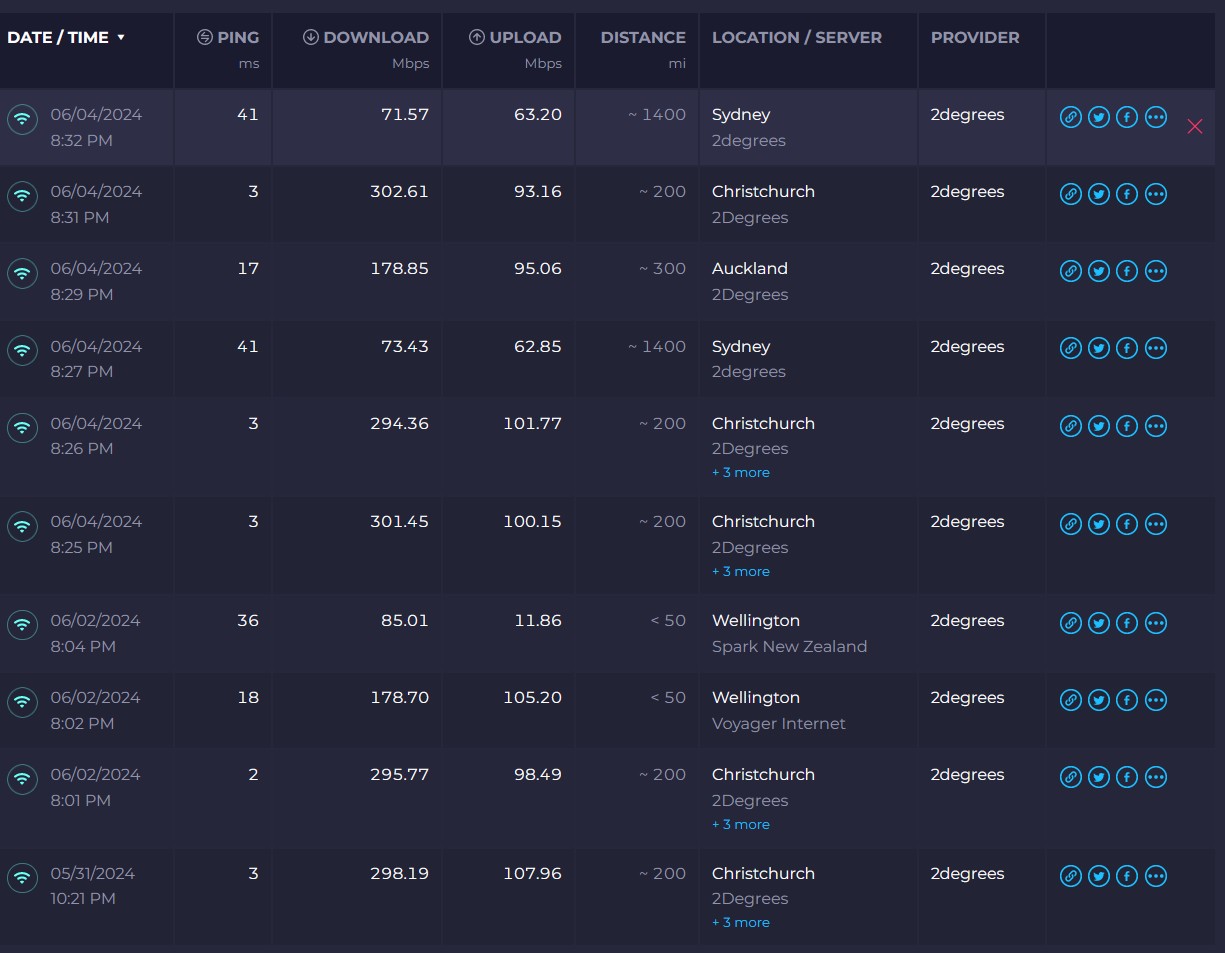Open more options for the Voyager Internet result
This screenshot has width=1225, height=953.
coord(1156,700)
